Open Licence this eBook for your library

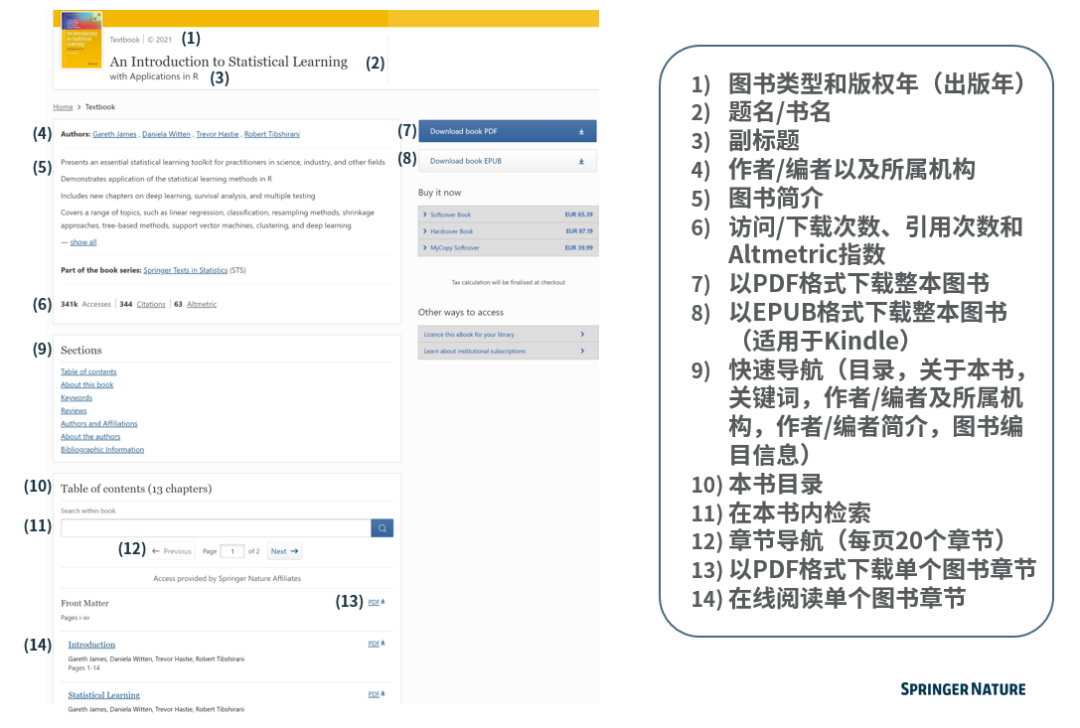tap(508, 334)
